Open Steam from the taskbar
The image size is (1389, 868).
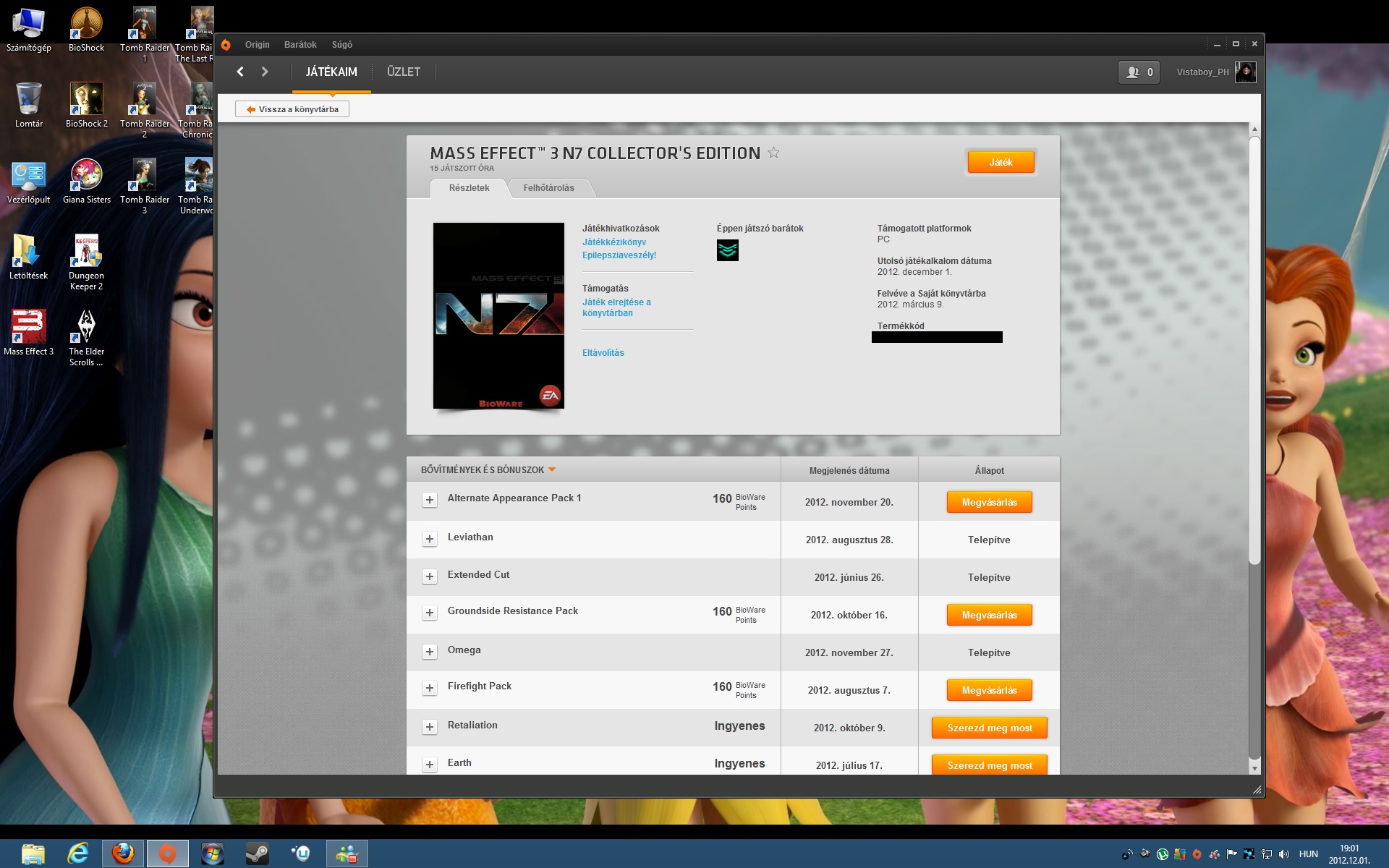coord(257,854)
